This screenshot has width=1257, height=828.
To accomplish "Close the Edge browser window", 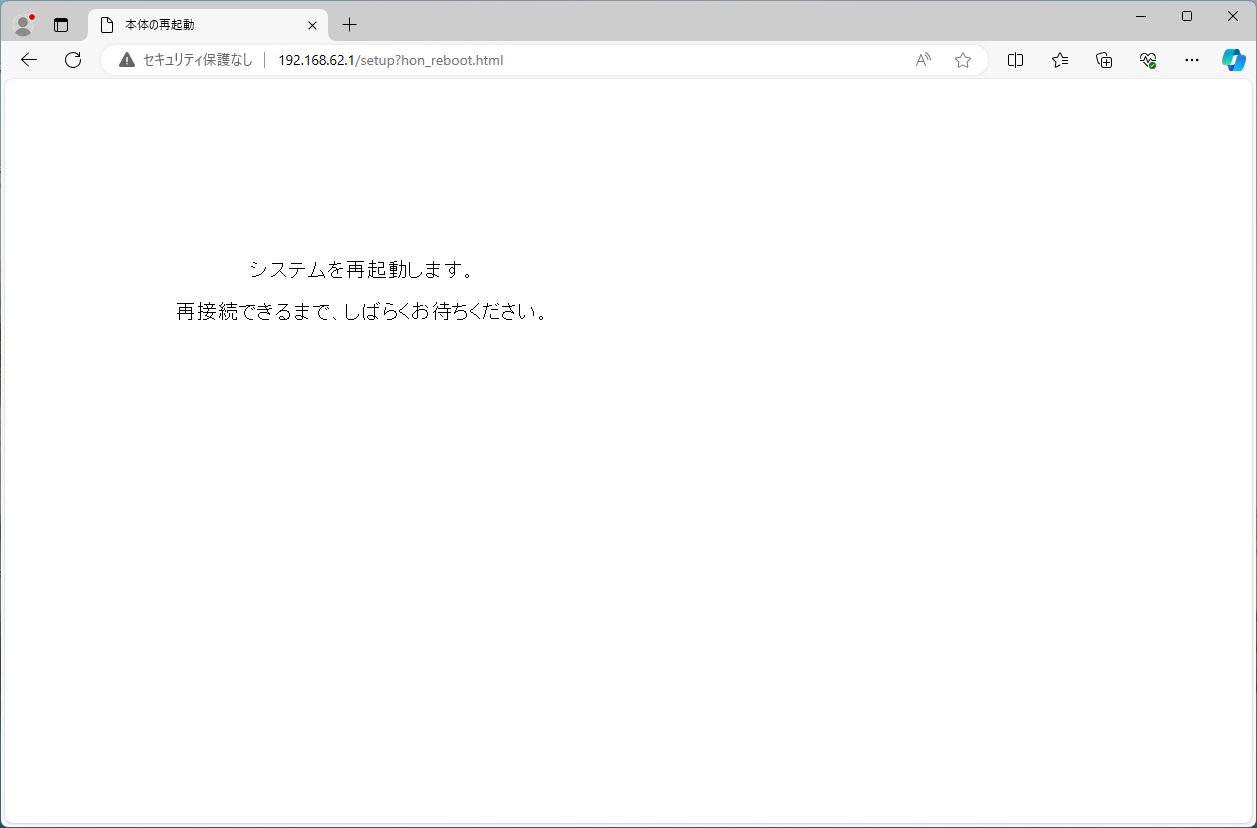I will click(x=1233, y=16).
